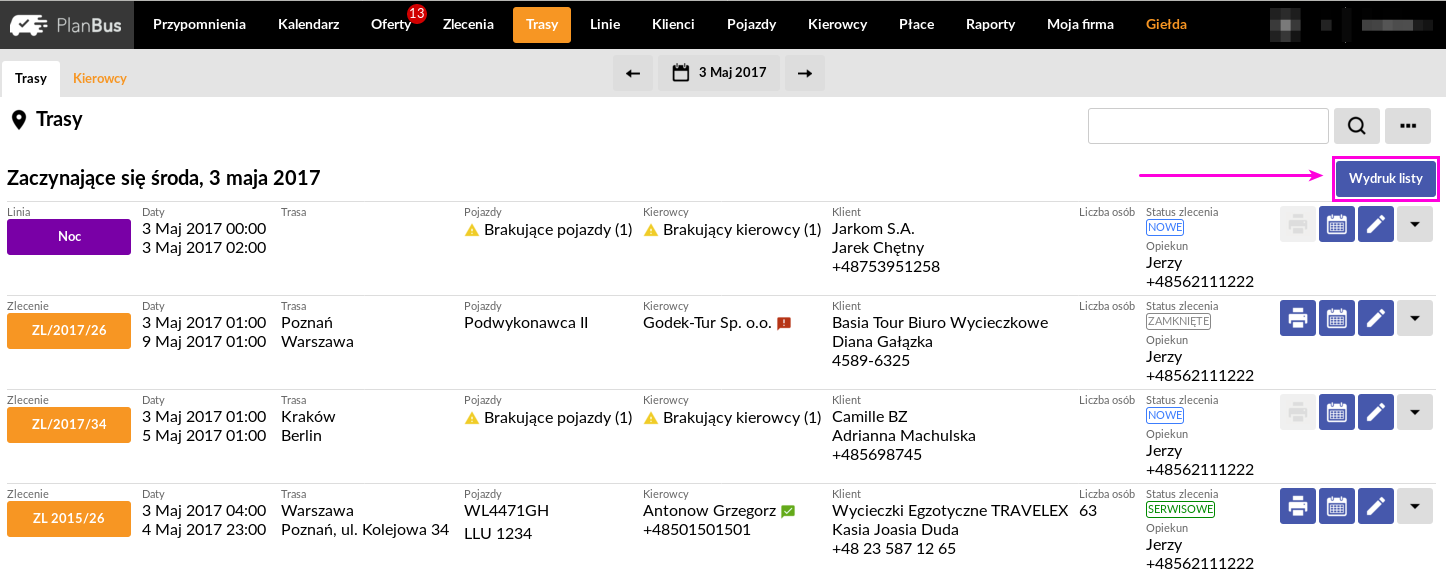
Task: Open the three-dots more options button
Action: click(1409, 126)
